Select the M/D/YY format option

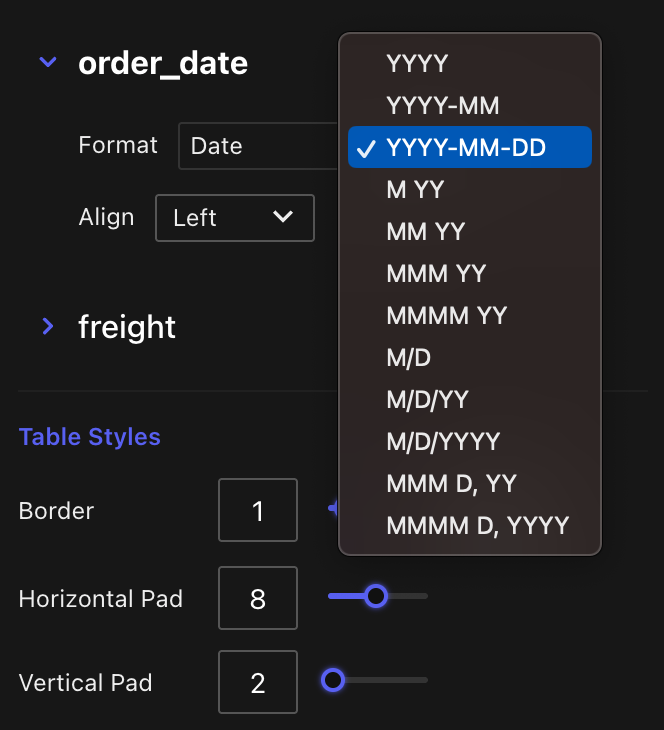427,399
